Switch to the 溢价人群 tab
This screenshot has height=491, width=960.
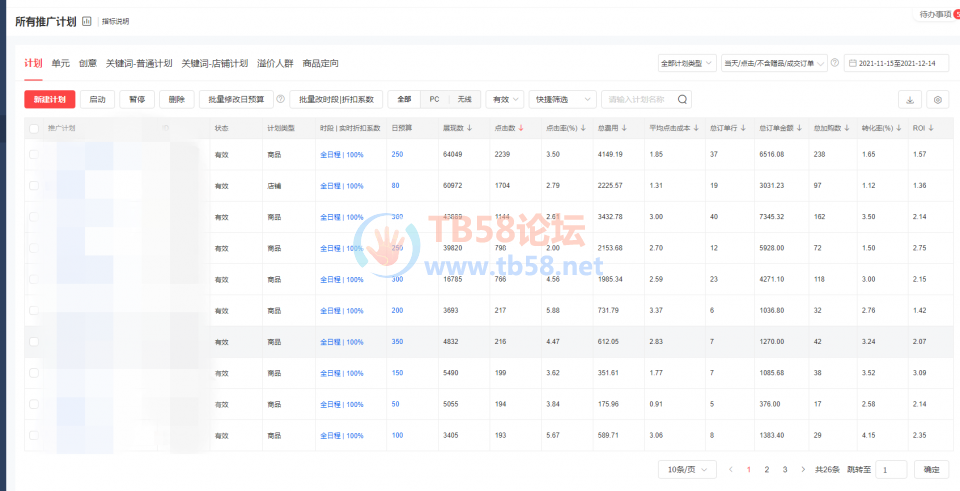click(x=276, y=63)
